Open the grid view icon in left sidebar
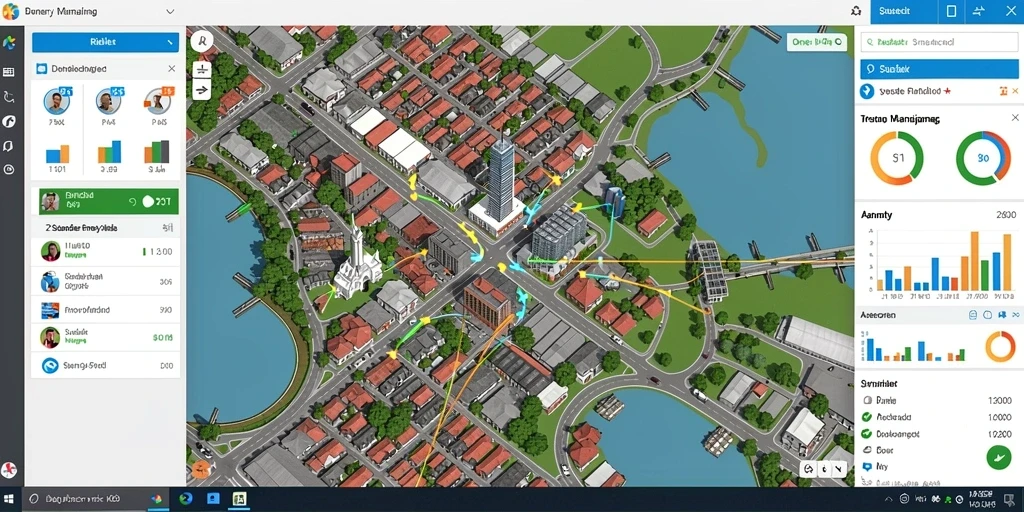Image resolution: width=1024 pixels, height=512 pixels. (x=9, y=72)
